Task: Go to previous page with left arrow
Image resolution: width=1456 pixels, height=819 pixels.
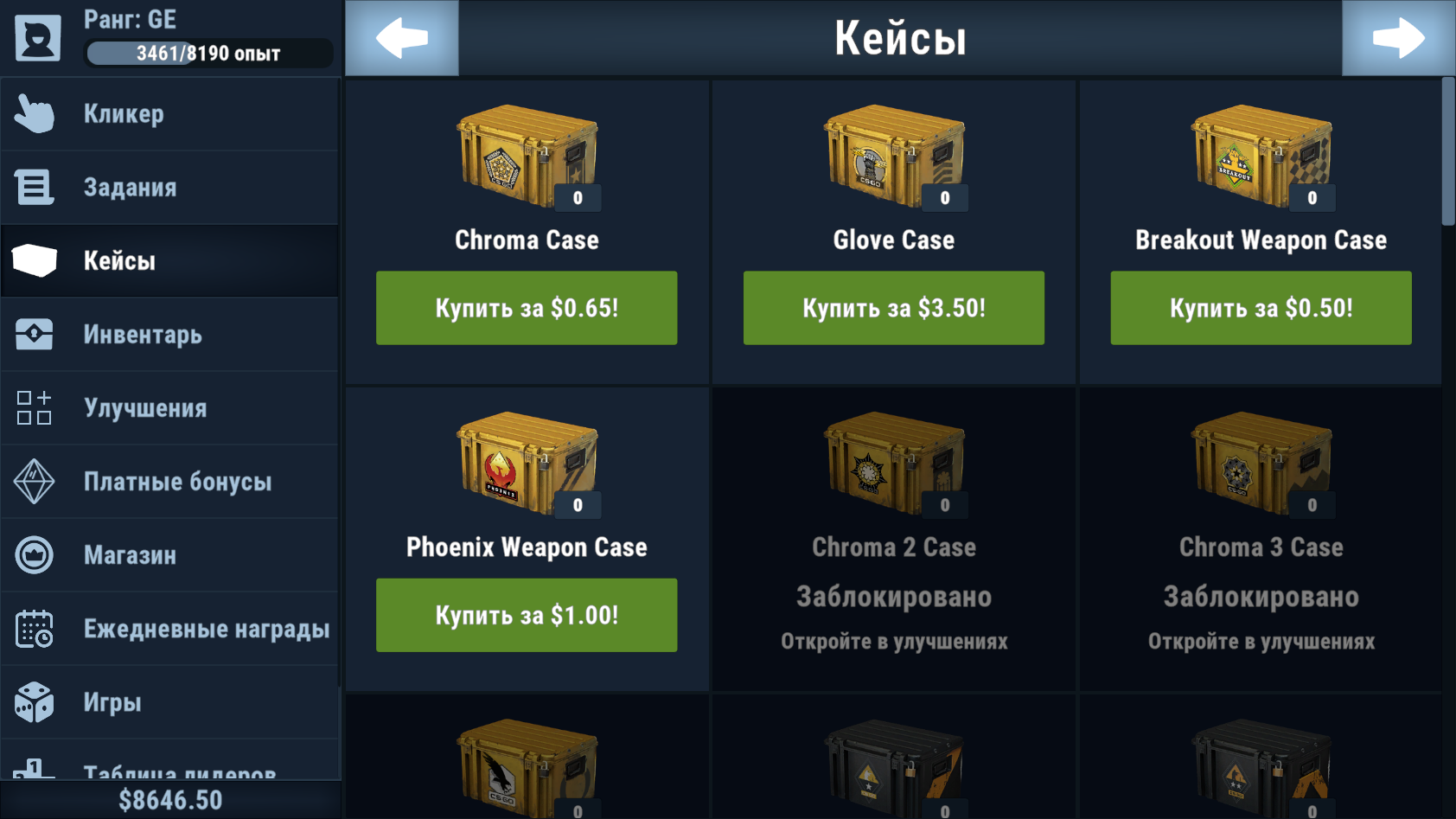Action: pos(402,38)
